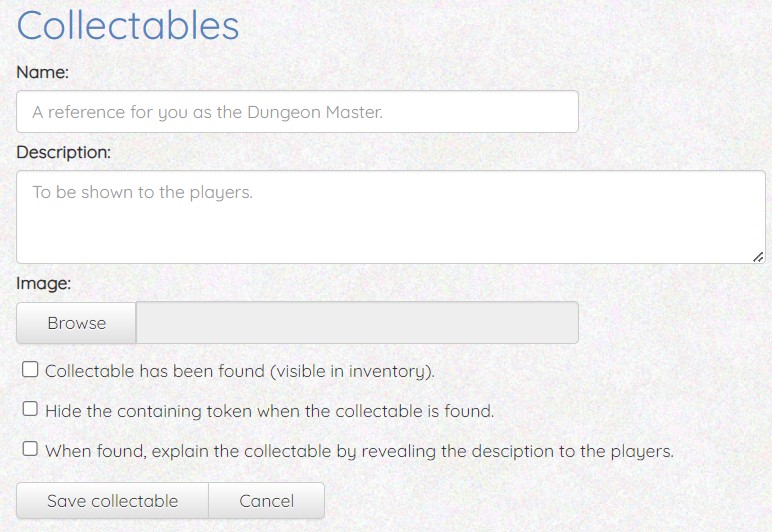
Task: Cancel the collectable form
Action: pyautogui.click(x=267, y=501)
